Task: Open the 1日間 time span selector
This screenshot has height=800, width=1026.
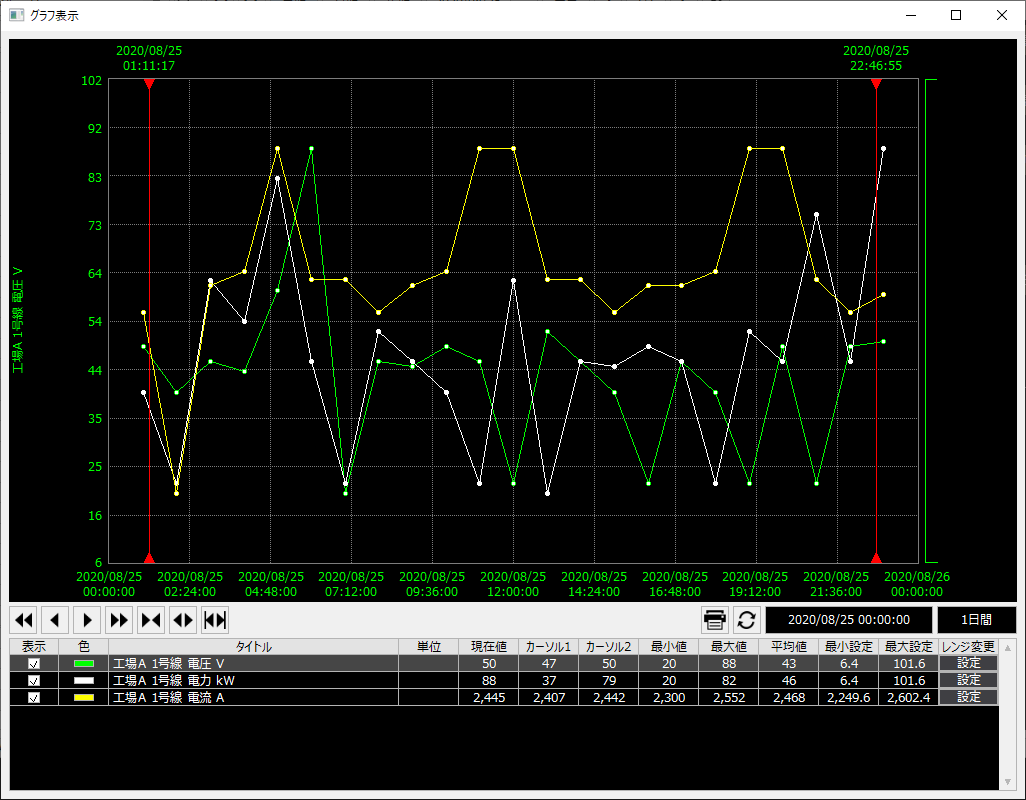Action: coord(976,620)
